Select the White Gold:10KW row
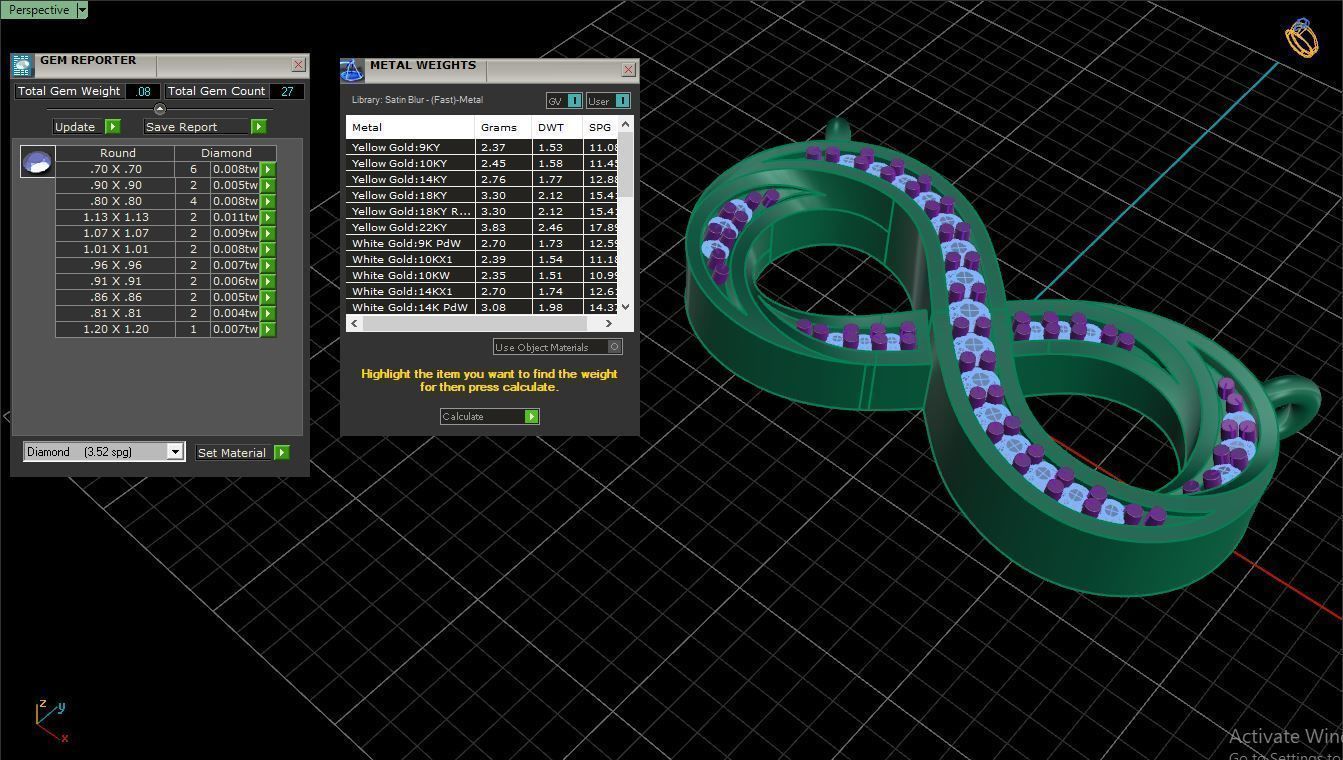The height and width of the screenshot is (760, 1343). (483, 275)
